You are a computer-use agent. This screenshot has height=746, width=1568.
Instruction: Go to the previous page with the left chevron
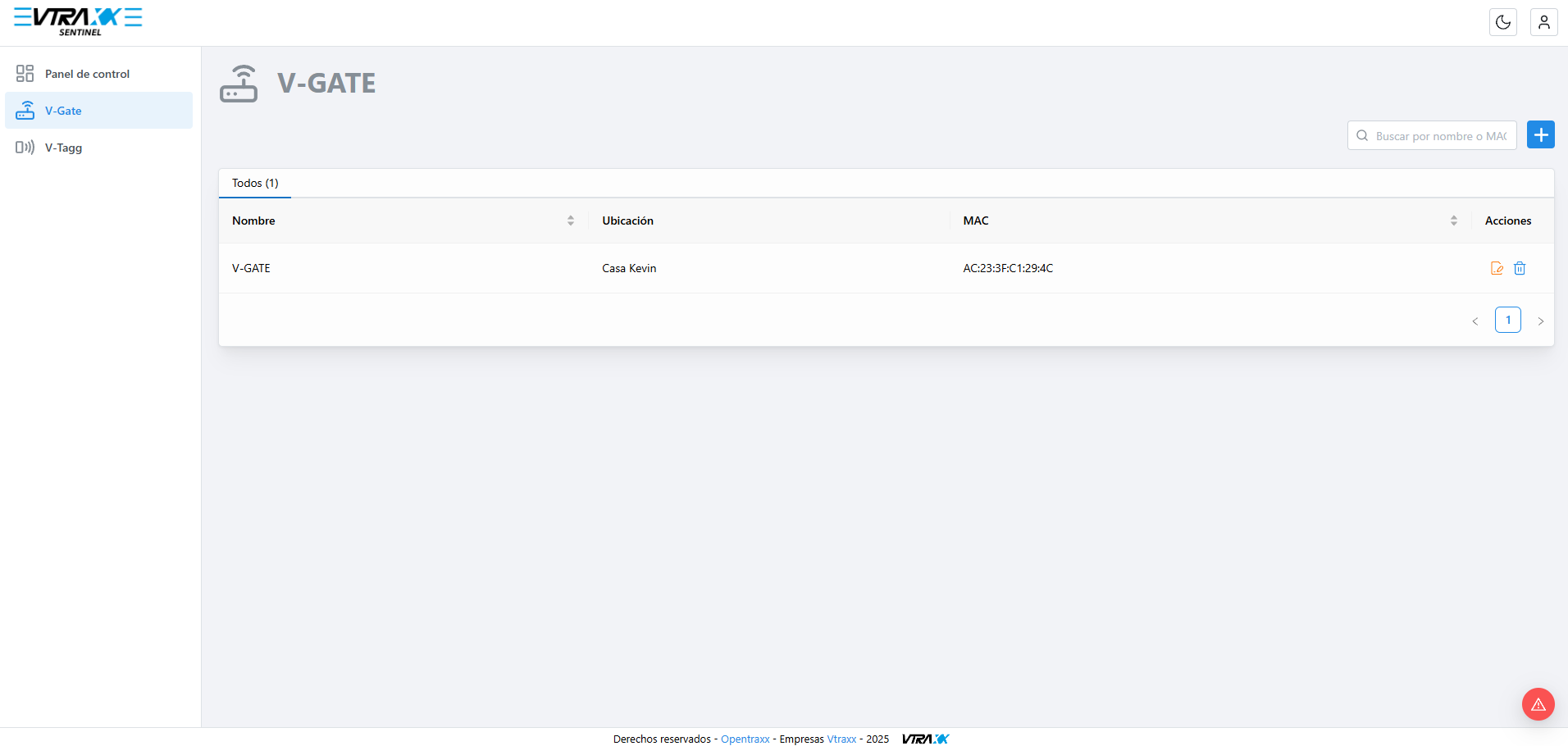tap(1475, 321)
